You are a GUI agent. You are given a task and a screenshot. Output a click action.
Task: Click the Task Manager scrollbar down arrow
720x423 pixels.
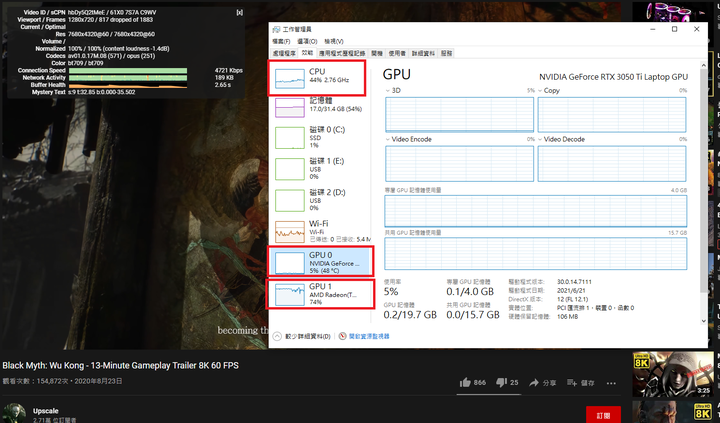703,321
